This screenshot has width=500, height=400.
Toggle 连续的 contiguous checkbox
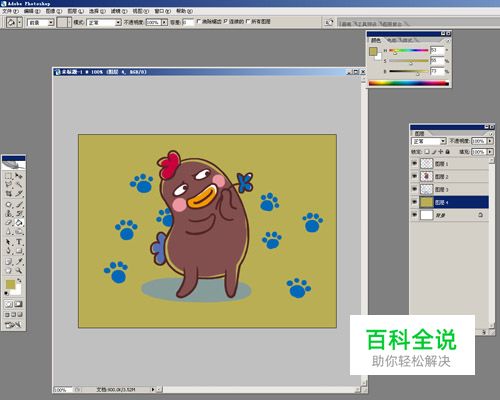click(226, 21)
